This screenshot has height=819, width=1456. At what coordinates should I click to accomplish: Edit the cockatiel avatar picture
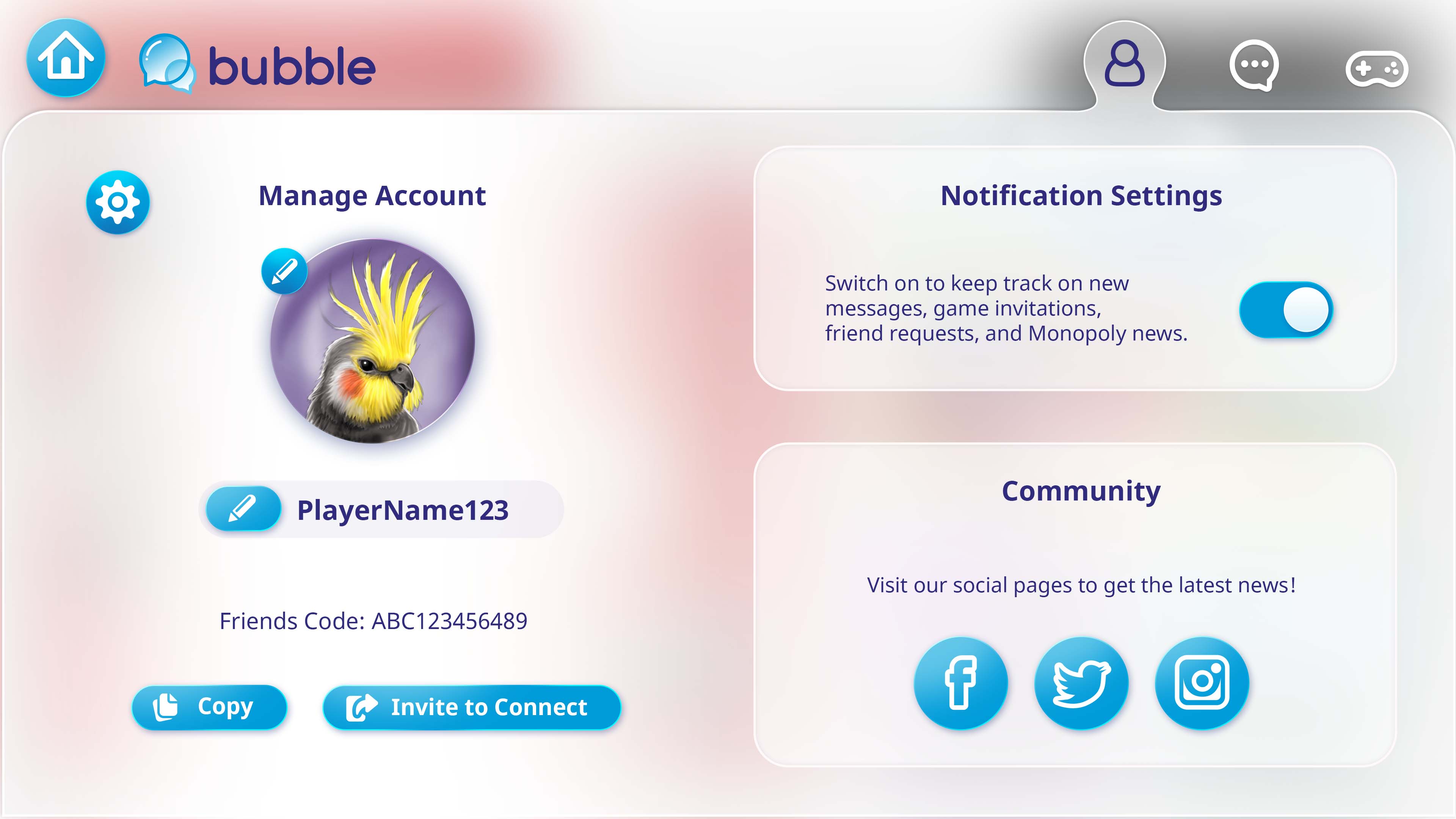(x=284, y=271)
